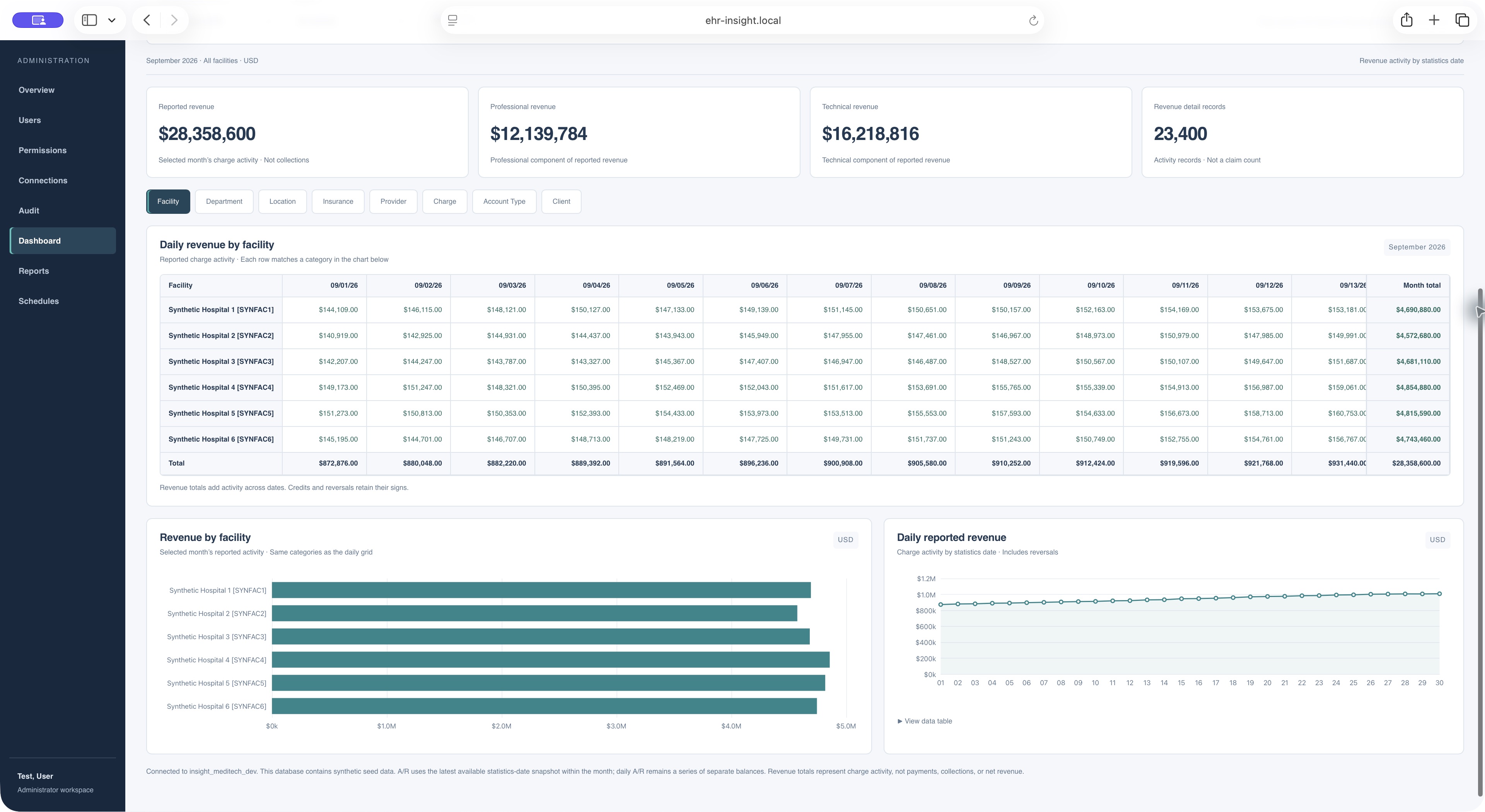The width and height of the screenshot is (1485, 812).
Task: Switch to the Department tab
Action: [224, 201]
